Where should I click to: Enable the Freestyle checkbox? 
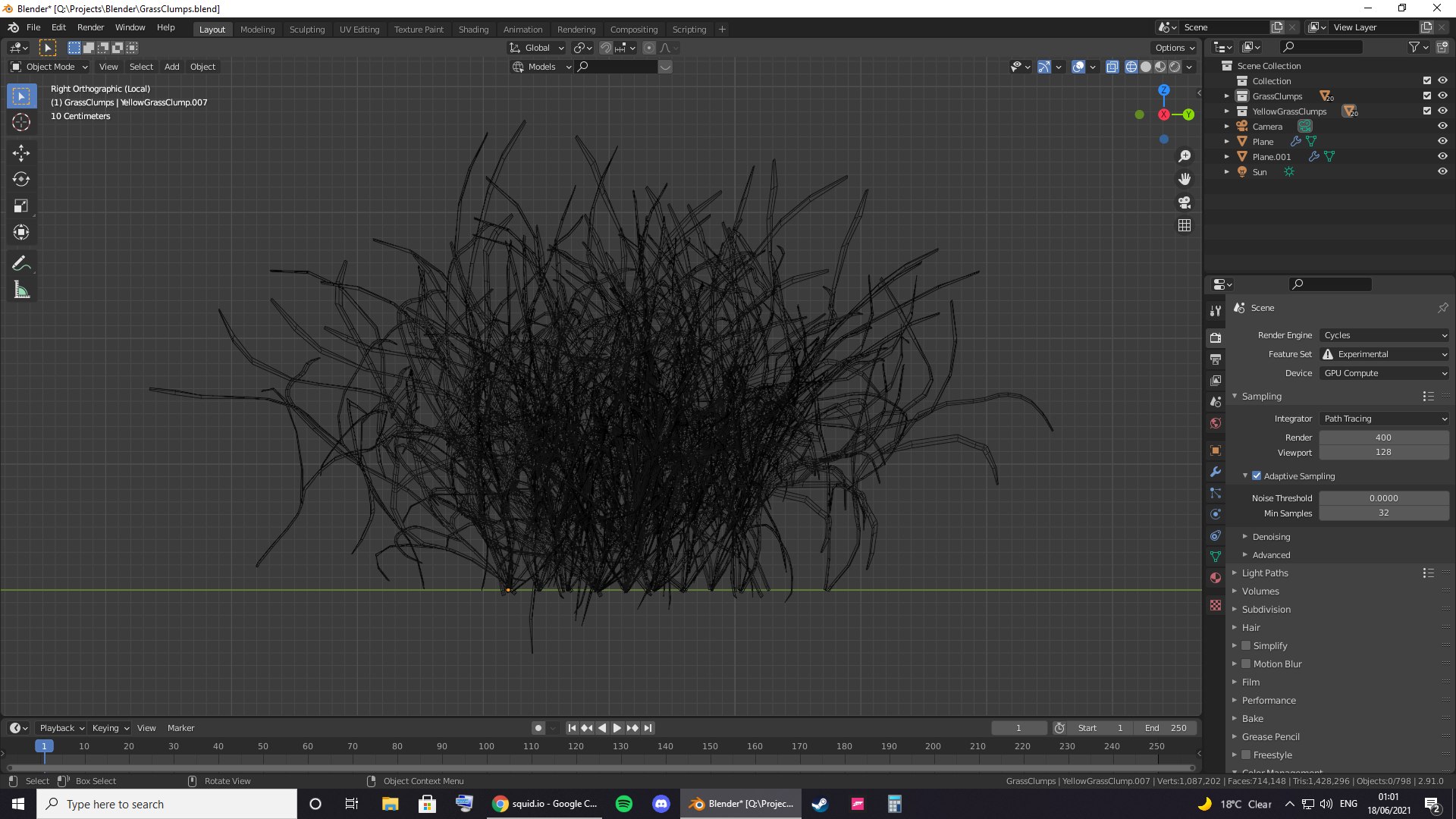(1245, 755)
